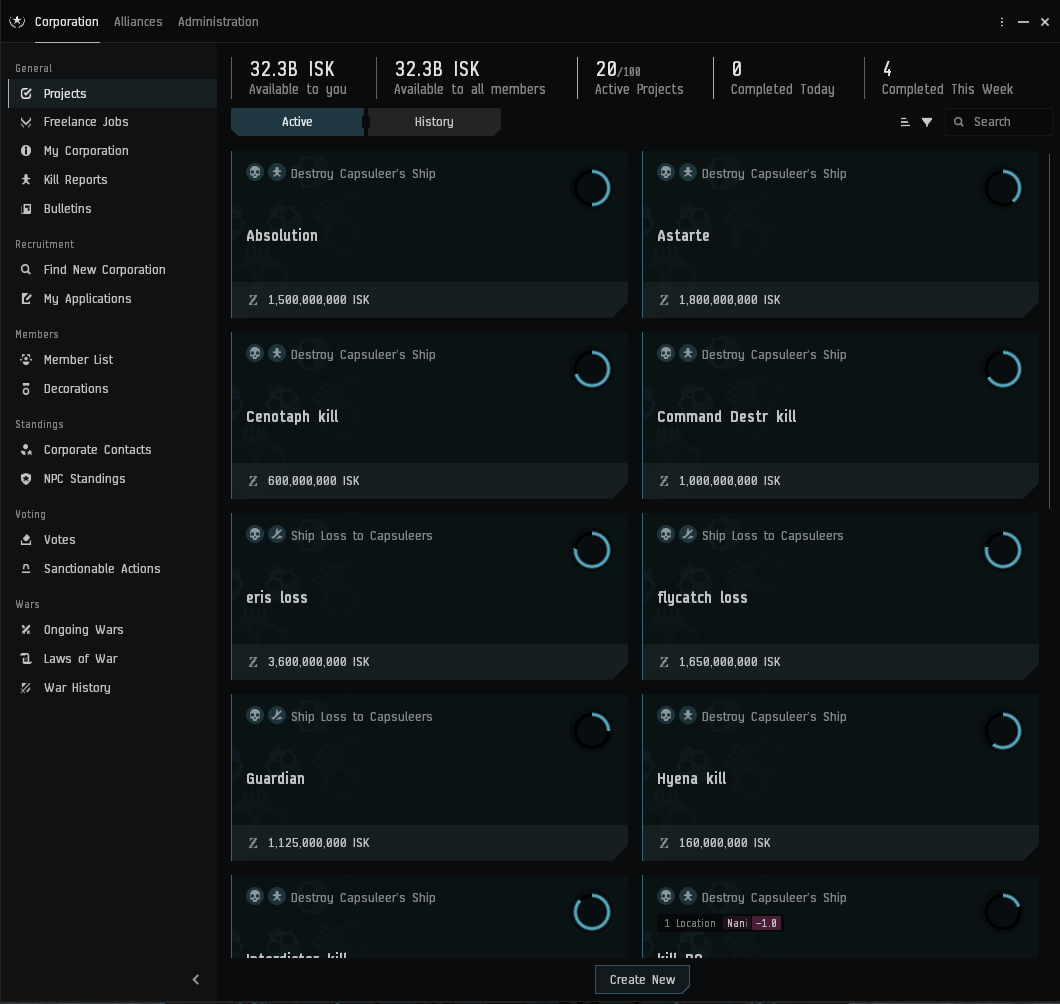Click the 160,000,000 ISK reward text
Viewport: 1060px width, 1004px height.
point(725,843)
